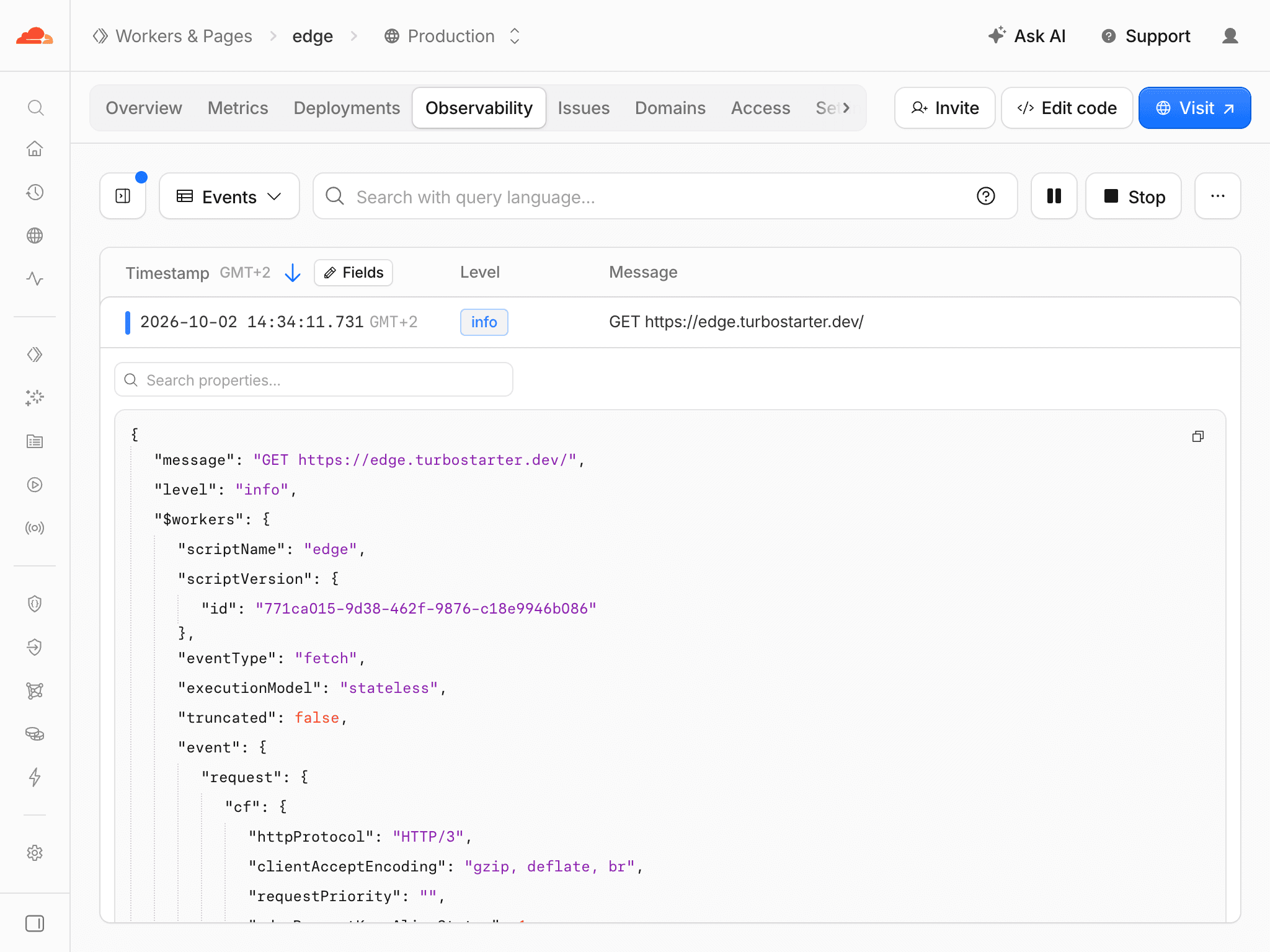Copy JSON with the copy icon
Image resolution: width=1270 pixels, height=952 pixels.
point(1198,436)
